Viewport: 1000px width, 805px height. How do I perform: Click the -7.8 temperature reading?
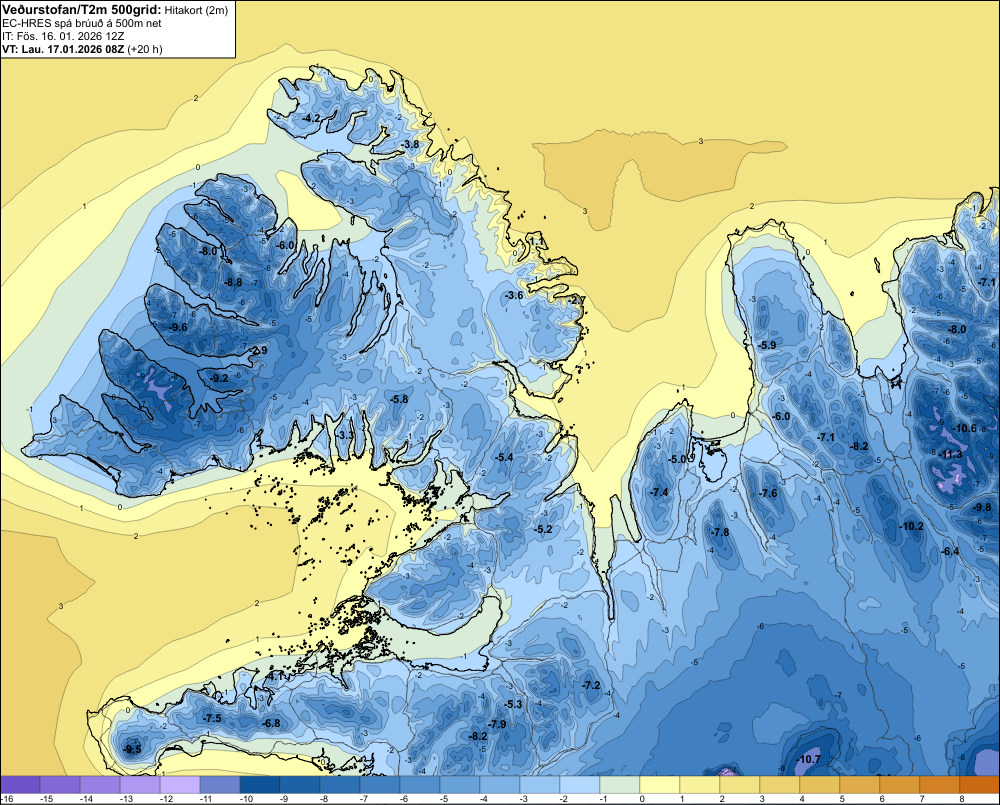pyautogui.click(x=720, y=533)
